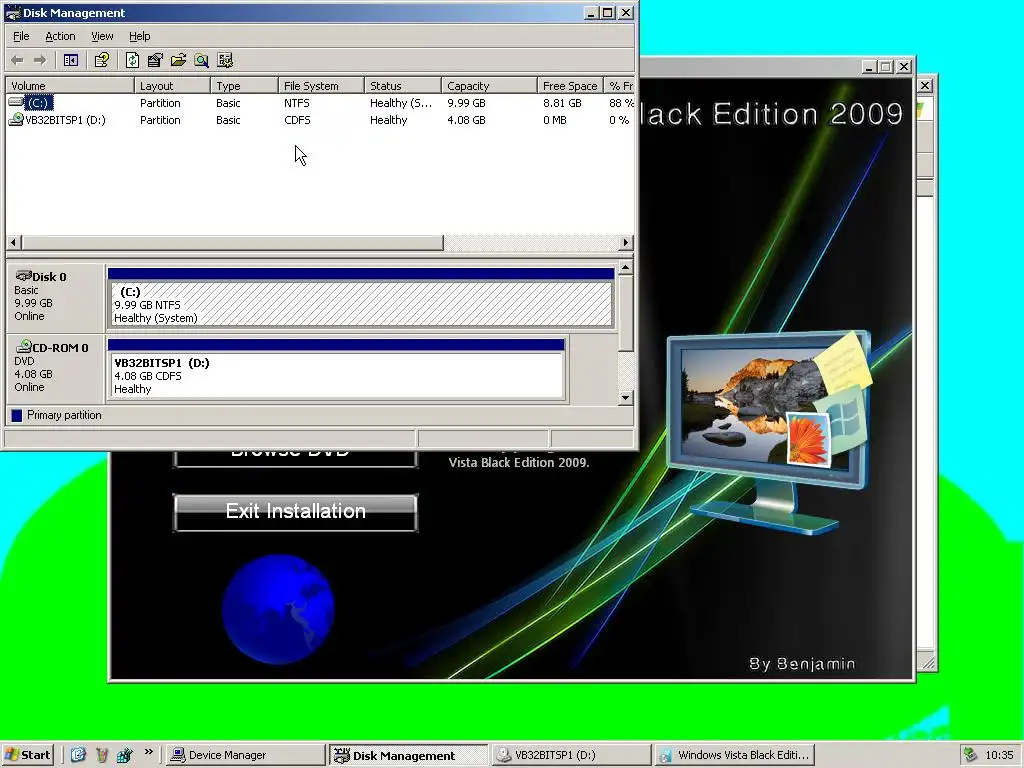Click the CD-ROM 0 label panel
Viewport: 1024px width, 768px height.
tap(55, 368)
